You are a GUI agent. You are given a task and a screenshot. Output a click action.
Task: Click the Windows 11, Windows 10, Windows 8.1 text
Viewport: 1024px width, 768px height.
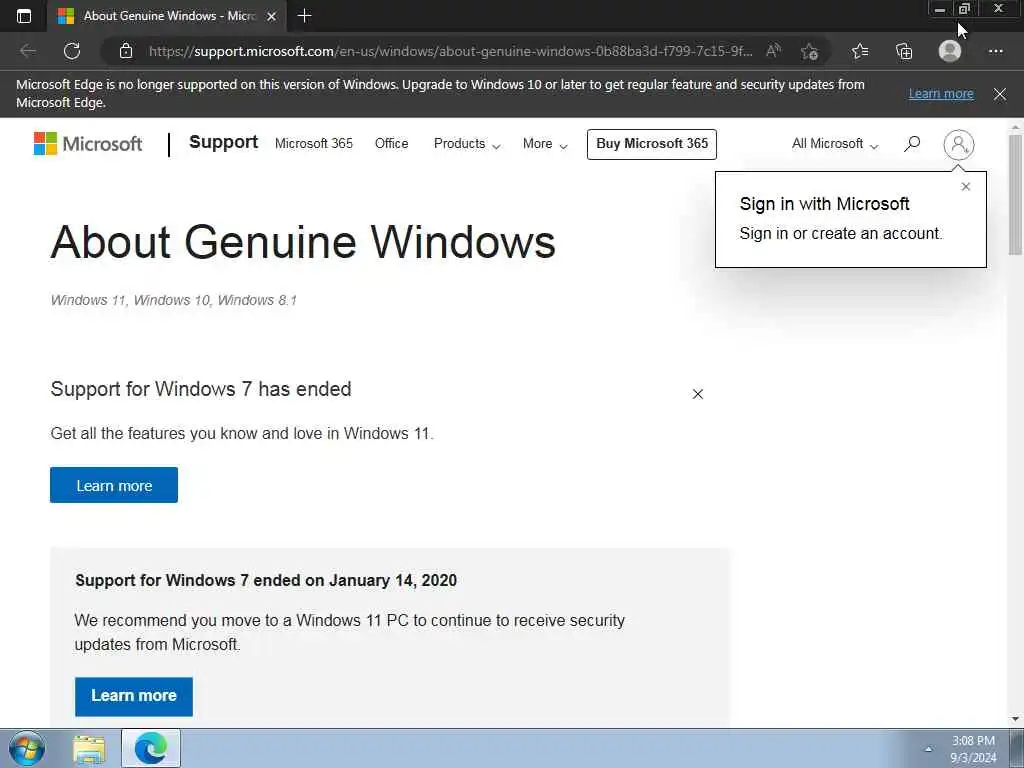click(x=174, y=300)
